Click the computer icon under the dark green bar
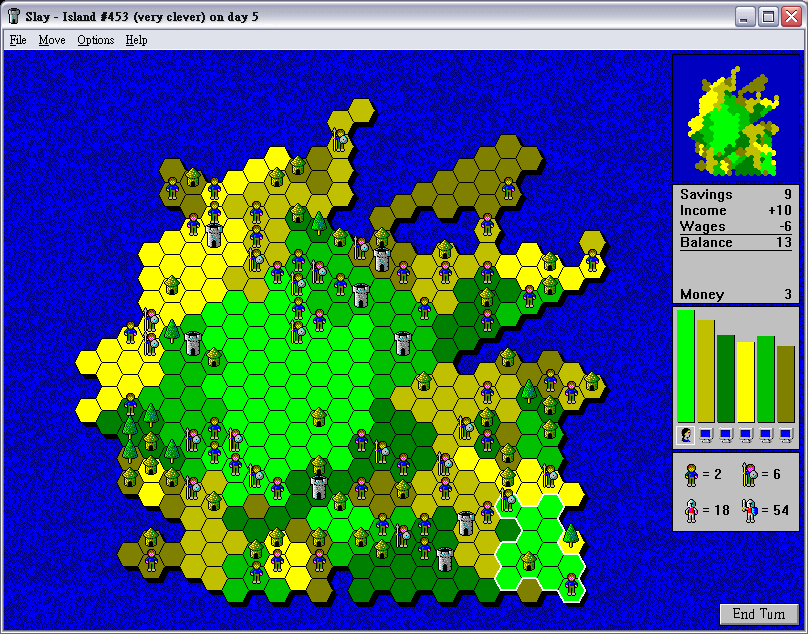 pos(726,436)
